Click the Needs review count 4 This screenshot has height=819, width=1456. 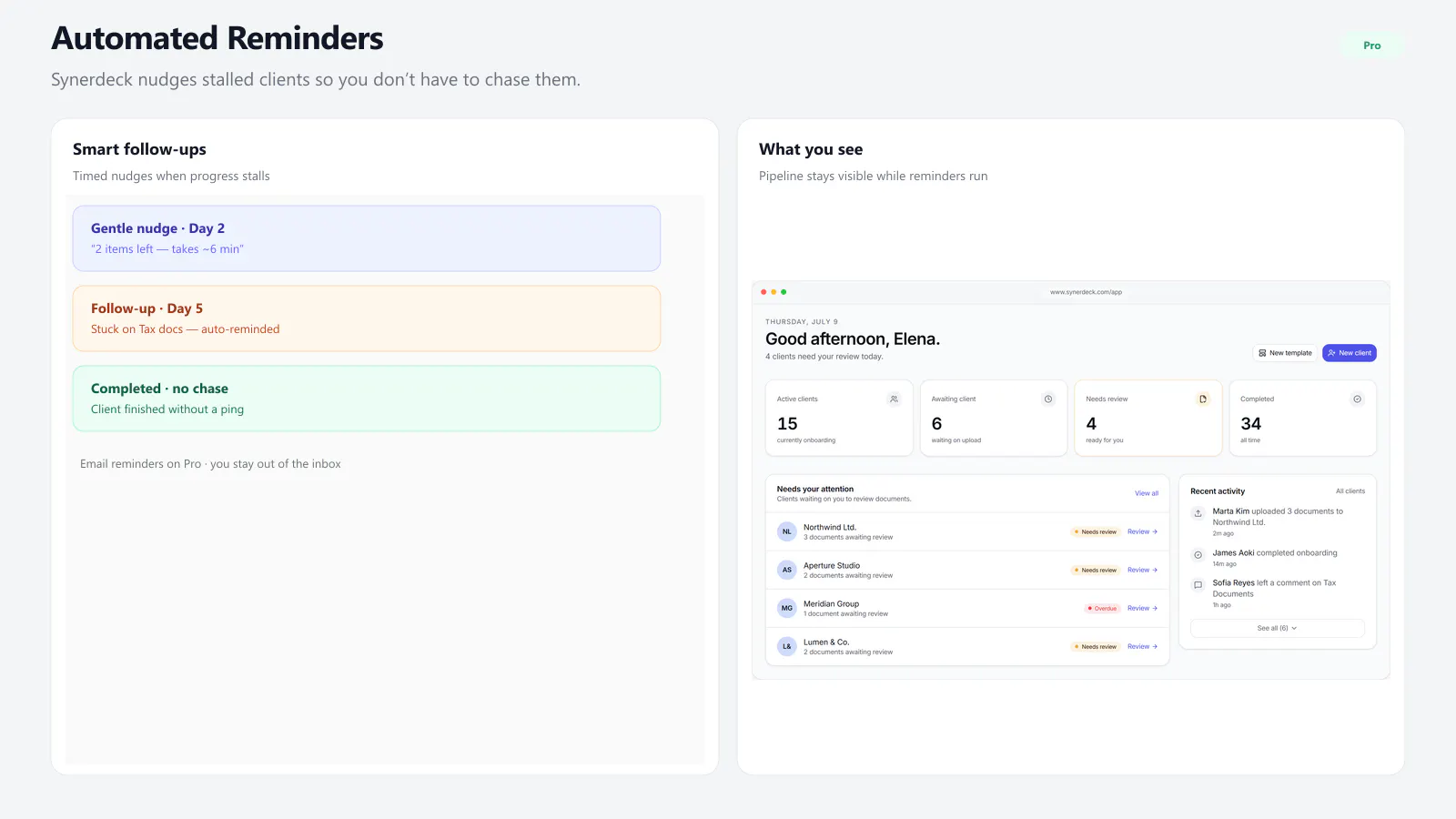point(1091,424)
